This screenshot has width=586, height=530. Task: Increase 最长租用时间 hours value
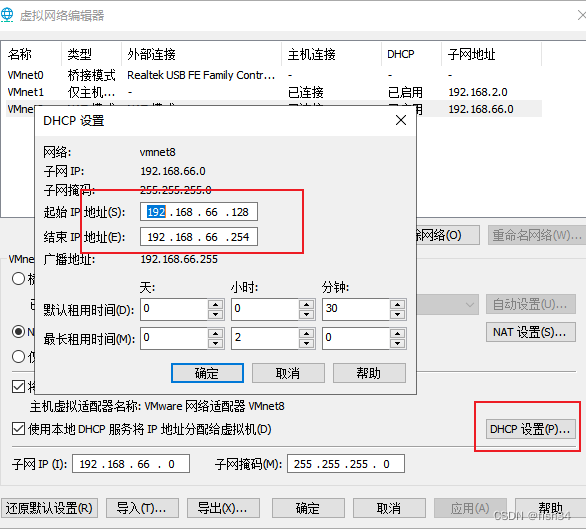(x=306, y=333)
